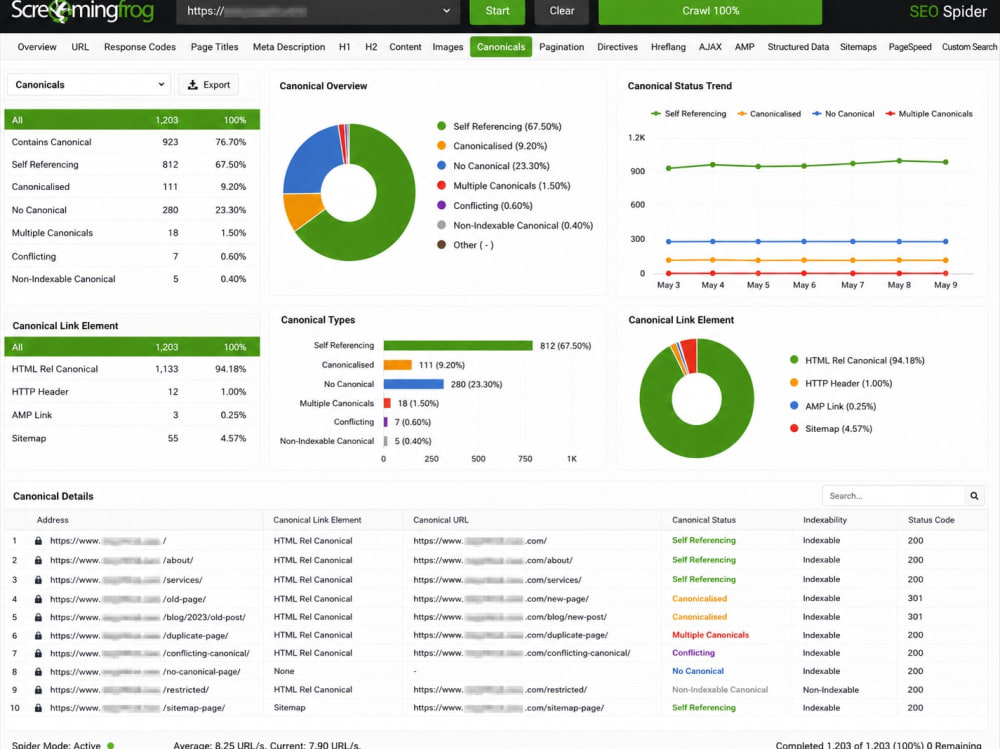Click the No Canonical status in row 8
This screenshot has width=1000, height=749.
pyautogui.click(x=698, y=671)
